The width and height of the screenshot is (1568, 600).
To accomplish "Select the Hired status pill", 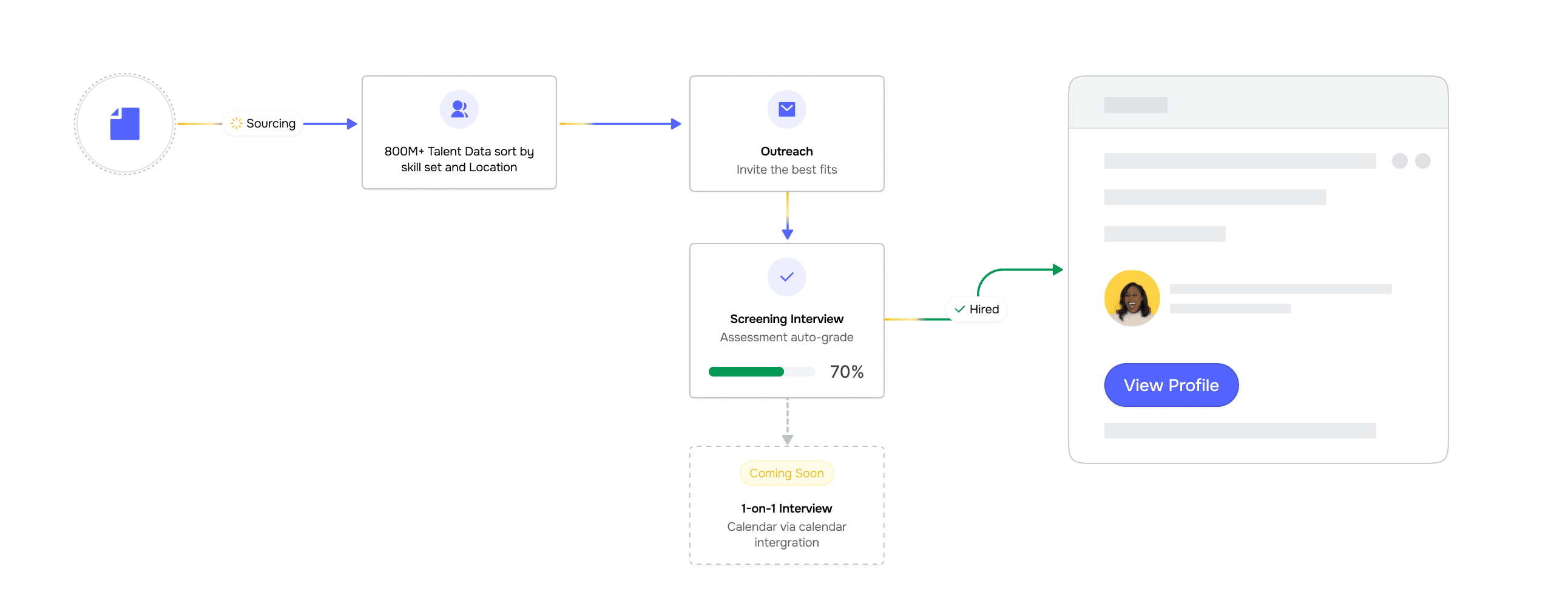I will [976, 310].
